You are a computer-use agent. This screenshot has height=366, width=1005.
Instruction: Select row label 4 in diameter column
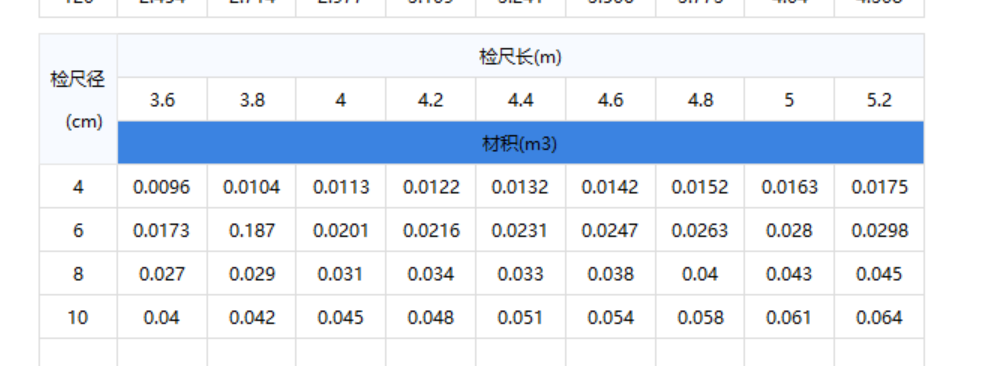[78, 187]
